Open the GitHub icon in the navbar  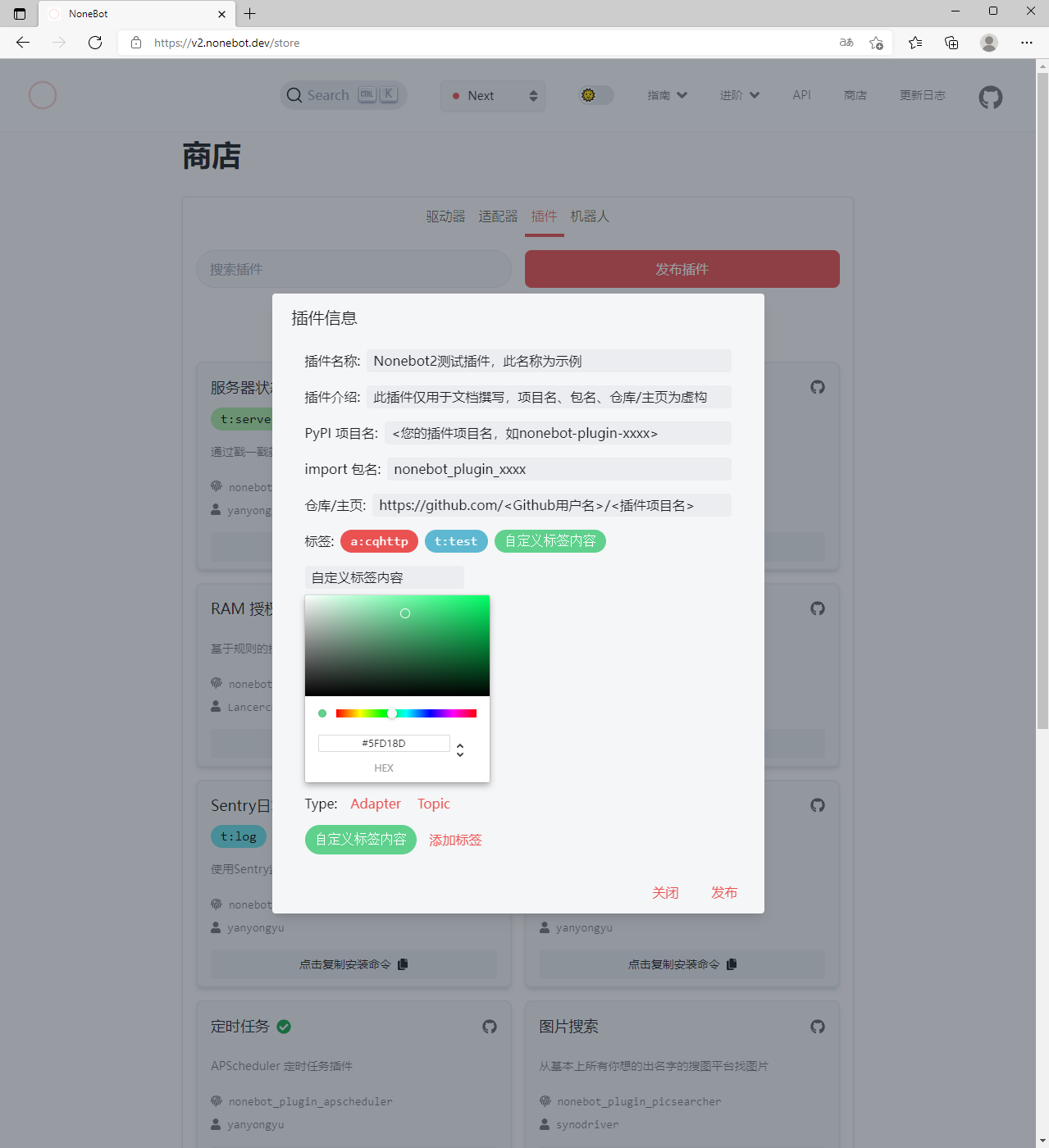point(990,96)
